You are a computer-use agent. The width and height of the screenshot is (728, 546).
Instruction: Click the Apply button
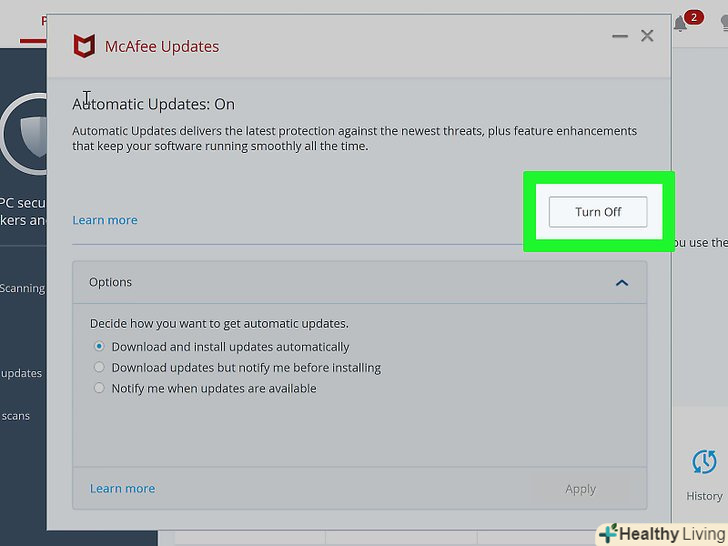pyautogui.click(x=580, y=489)
